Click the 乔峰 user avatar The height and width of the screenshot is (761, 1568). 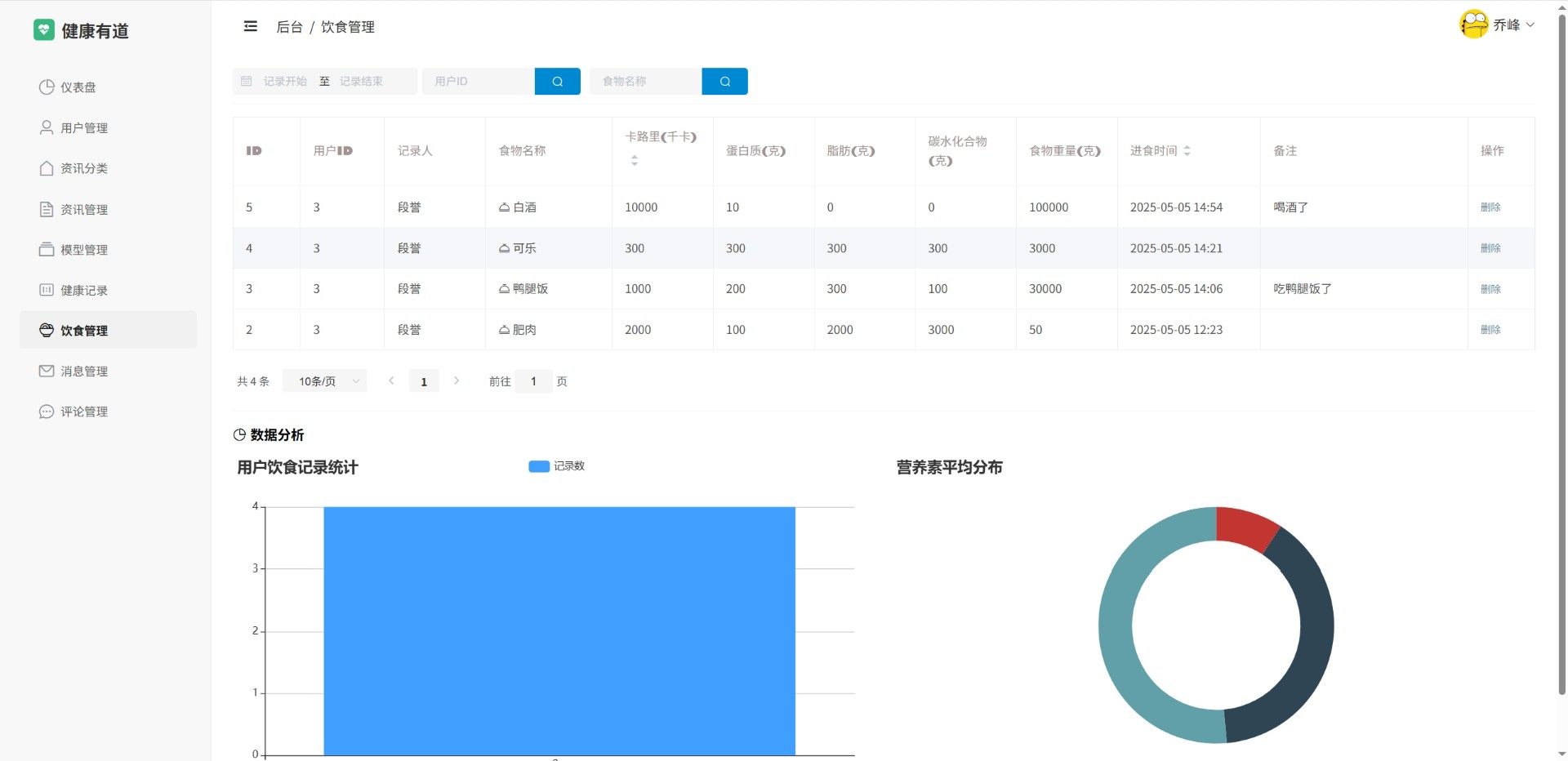point(1473,24)
